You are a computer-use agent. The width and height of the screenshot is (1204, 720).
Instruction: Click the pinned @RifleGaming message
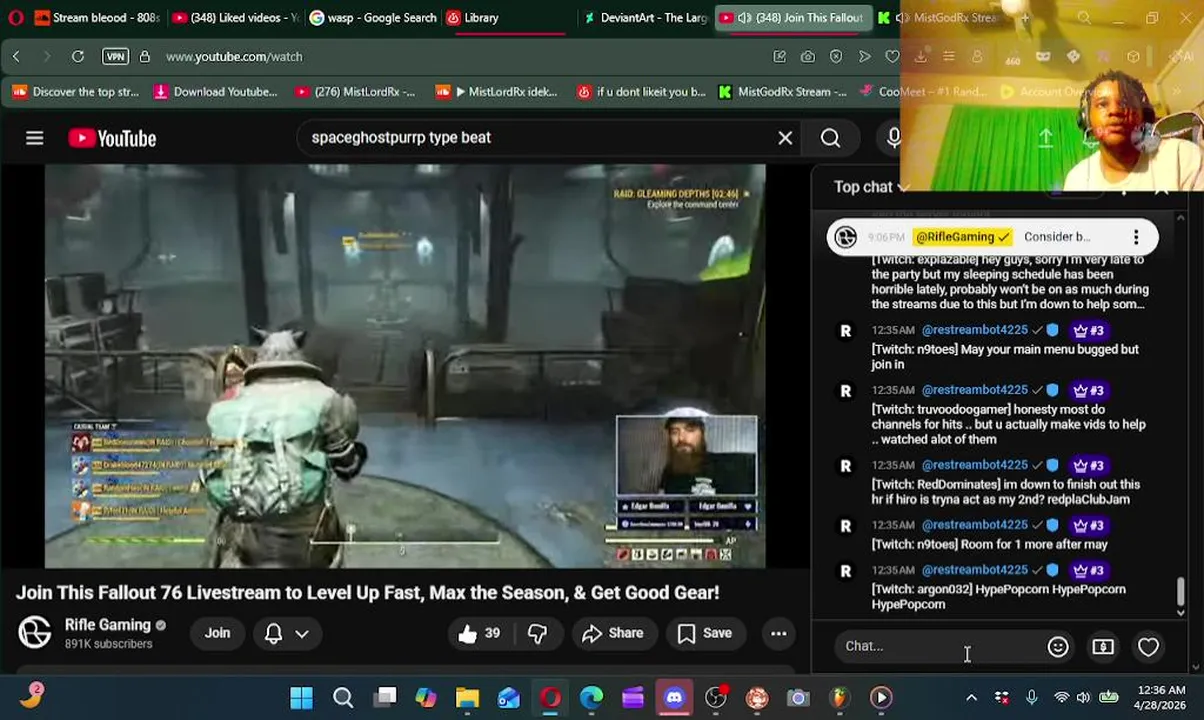click(992, 237)
